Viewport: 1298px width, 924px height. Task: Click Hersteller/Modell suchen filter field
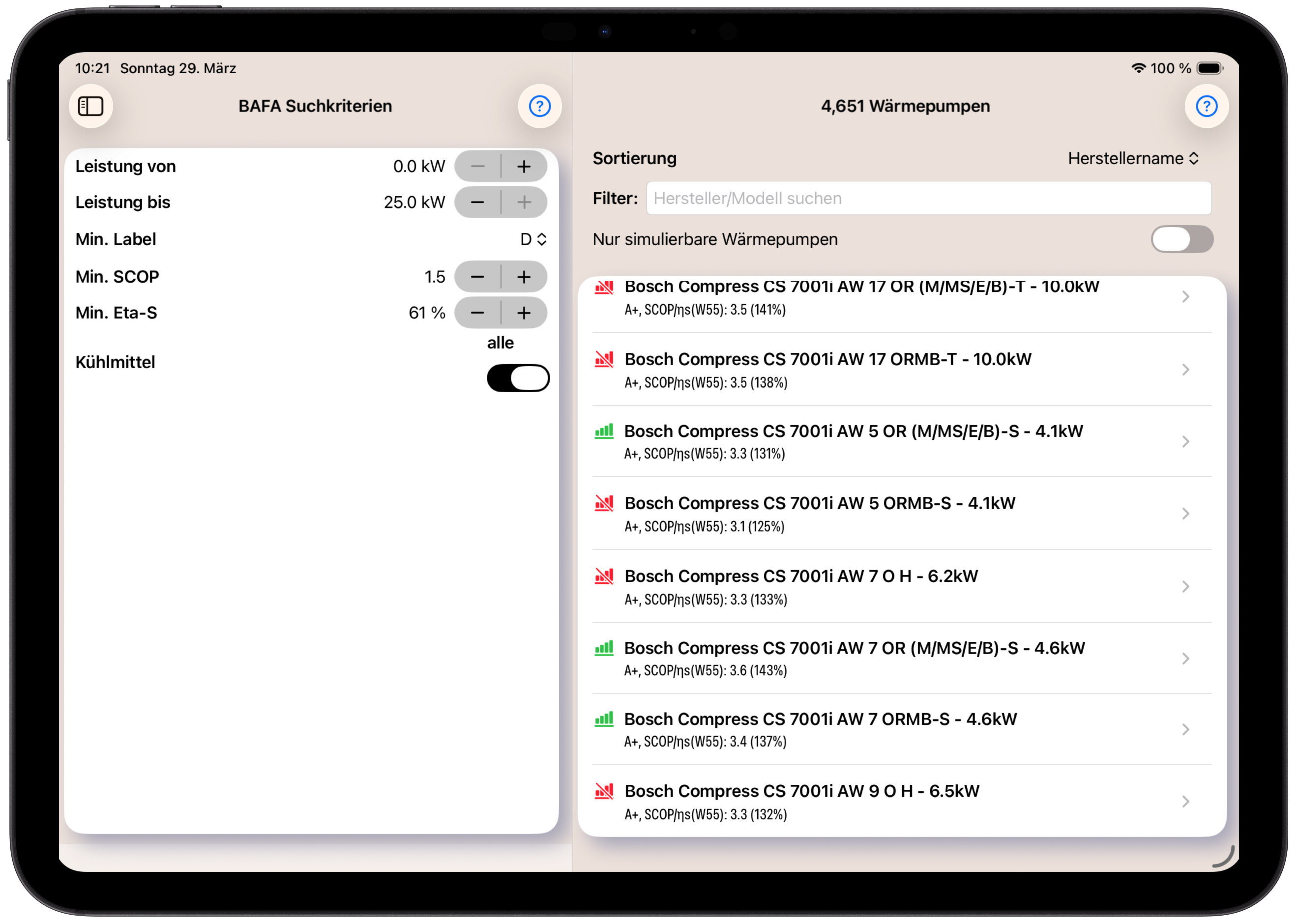pyautogui.click(x=928, y=199)
